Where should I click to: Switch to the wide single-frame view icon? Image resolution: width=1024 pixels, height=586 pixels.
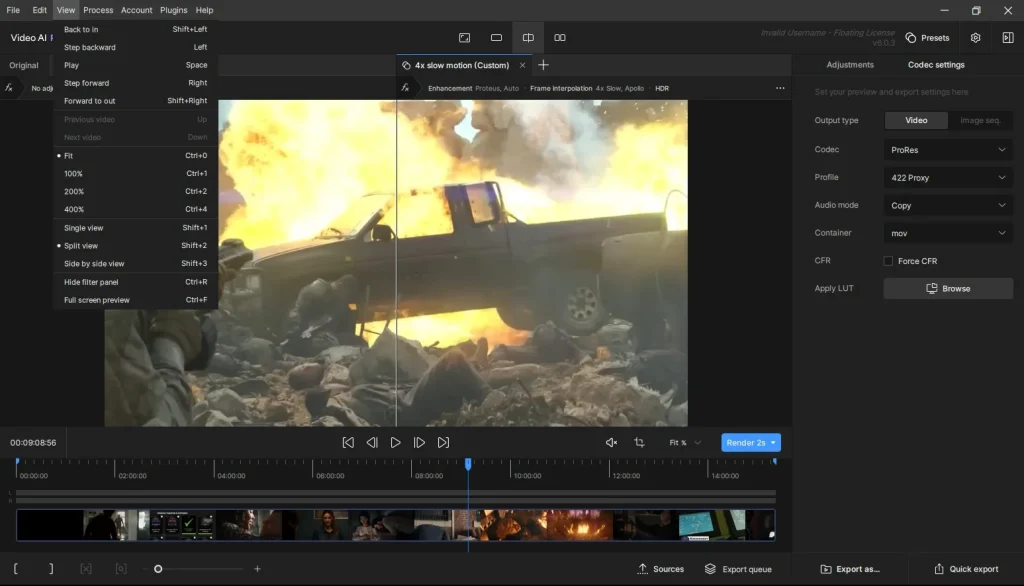[x=496, y=37]
